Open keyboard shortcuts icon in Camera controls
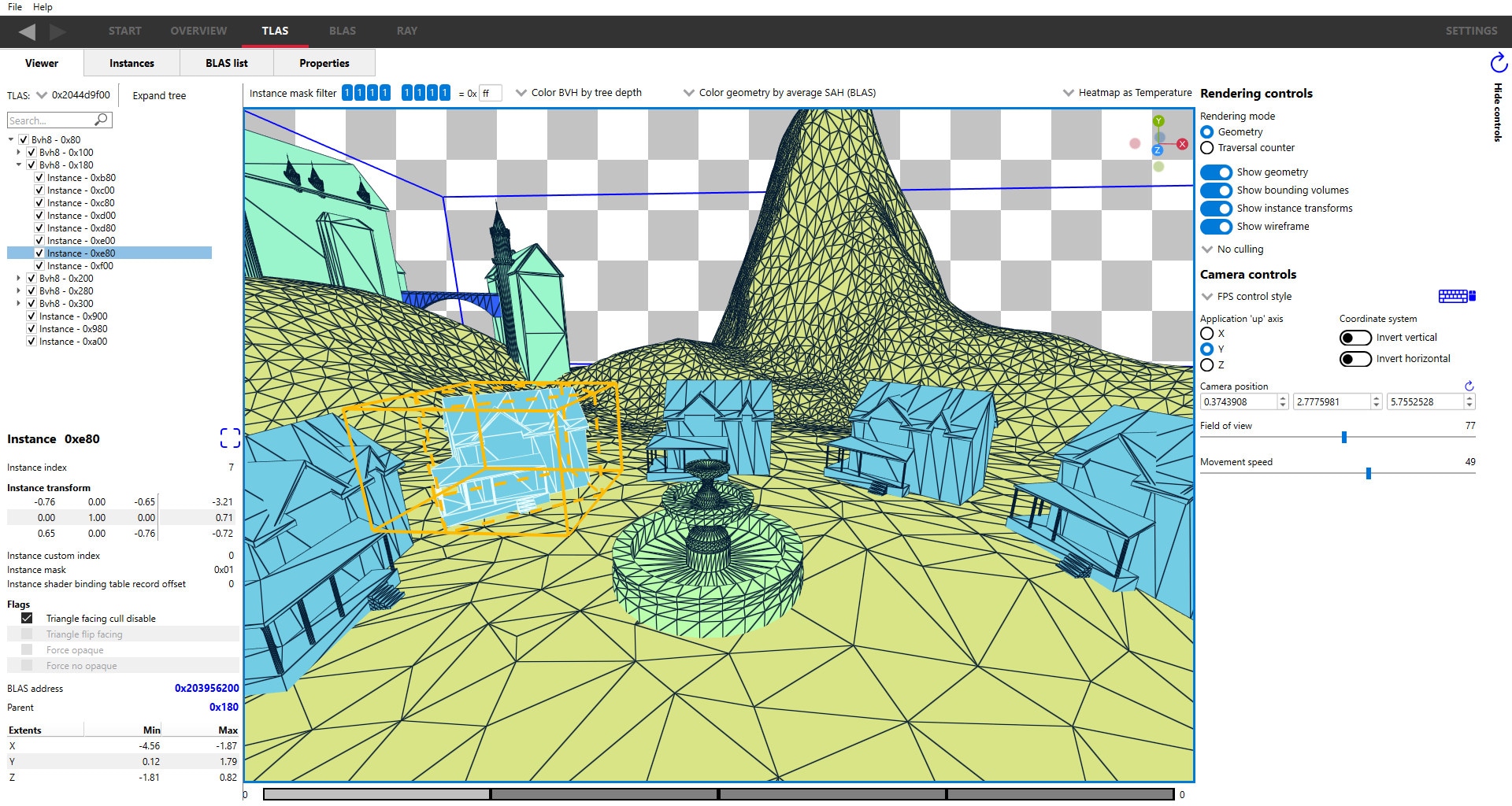Viewport: 1512px width, 806px height. 1456,296
